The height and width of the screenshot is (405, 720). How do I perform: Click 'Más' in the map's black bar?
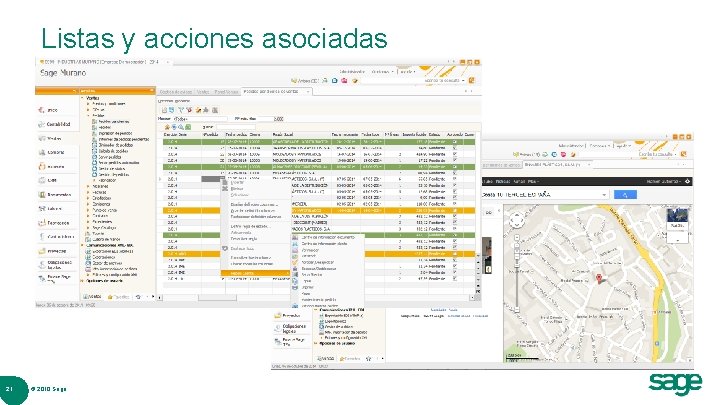(533, 181)
